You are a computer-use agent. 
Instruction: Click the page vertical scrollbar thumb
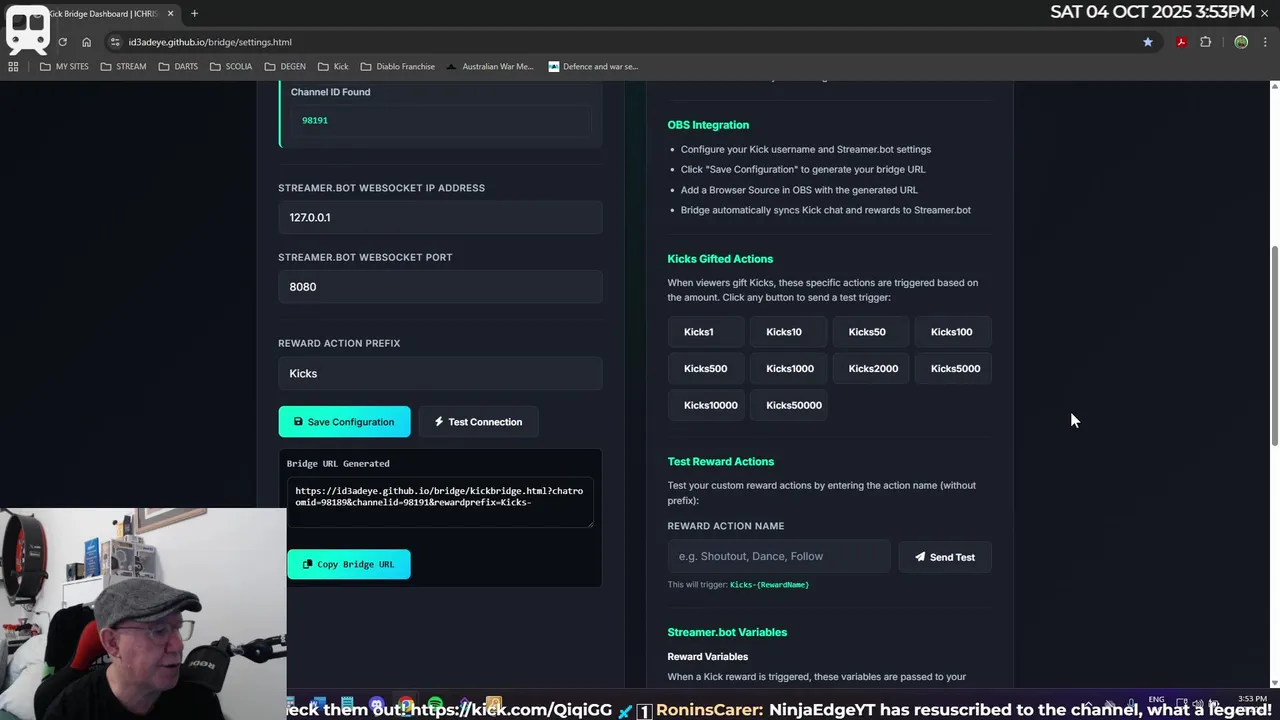1274,345
